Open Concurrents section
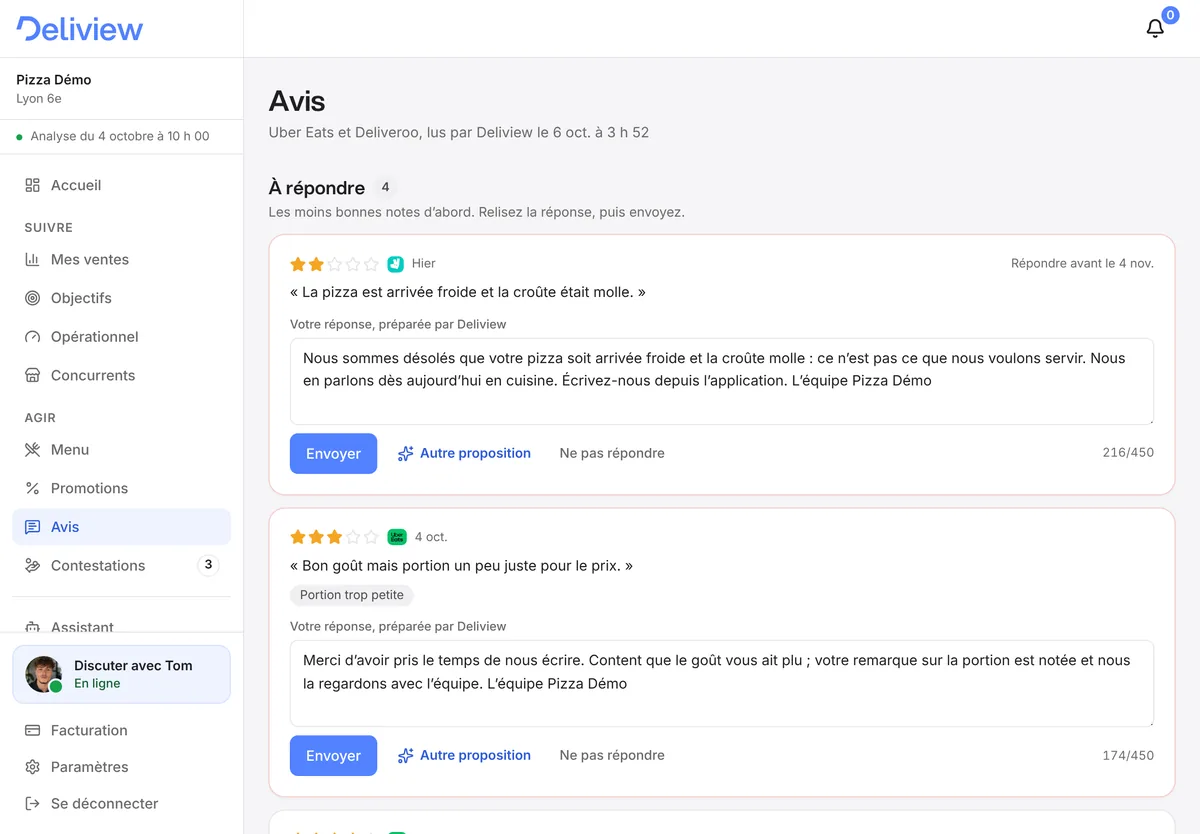This screenshot has width=1200, height=834. click(121, 375)
